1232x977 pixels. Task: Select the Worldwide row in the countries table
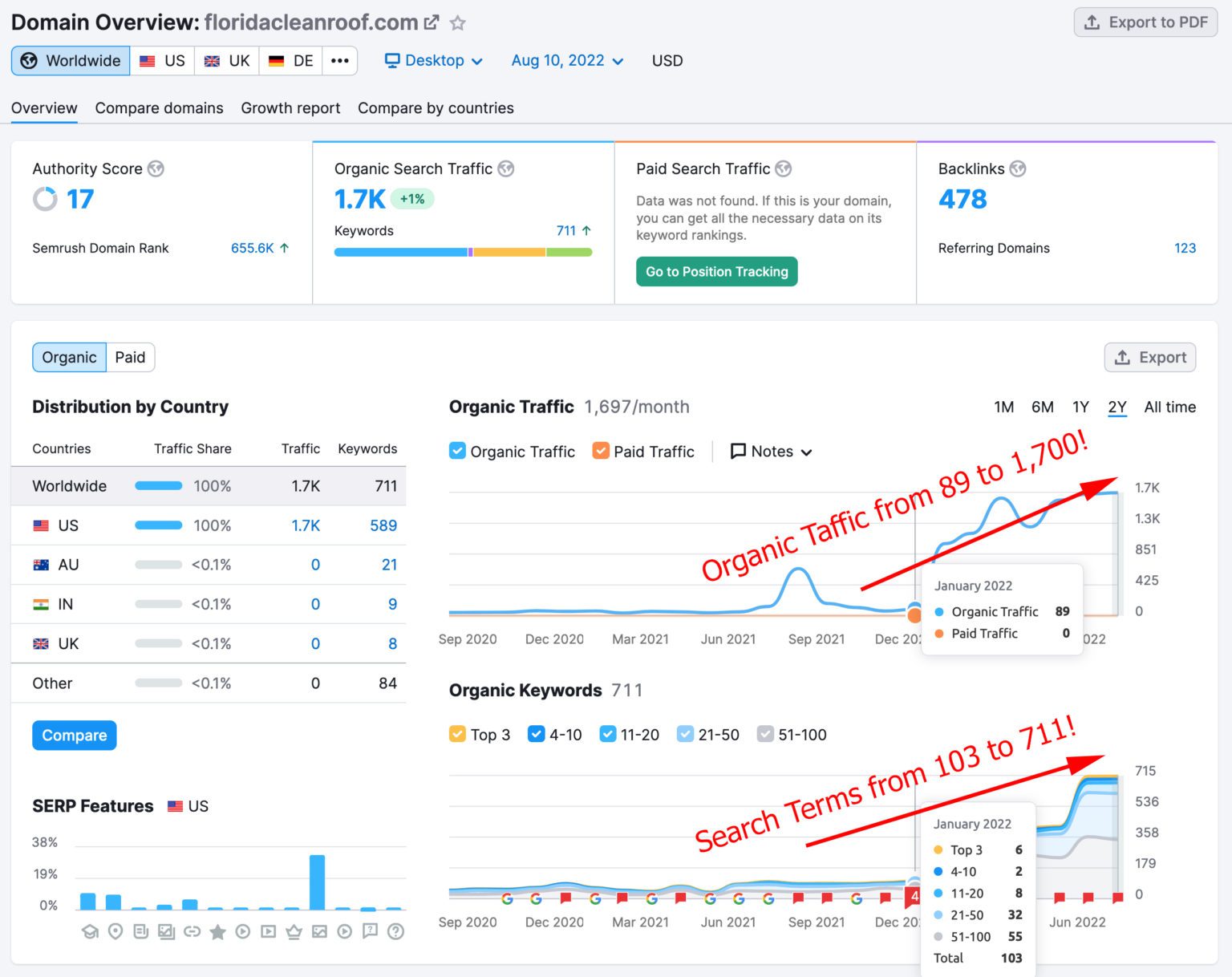tap(209, 486)
